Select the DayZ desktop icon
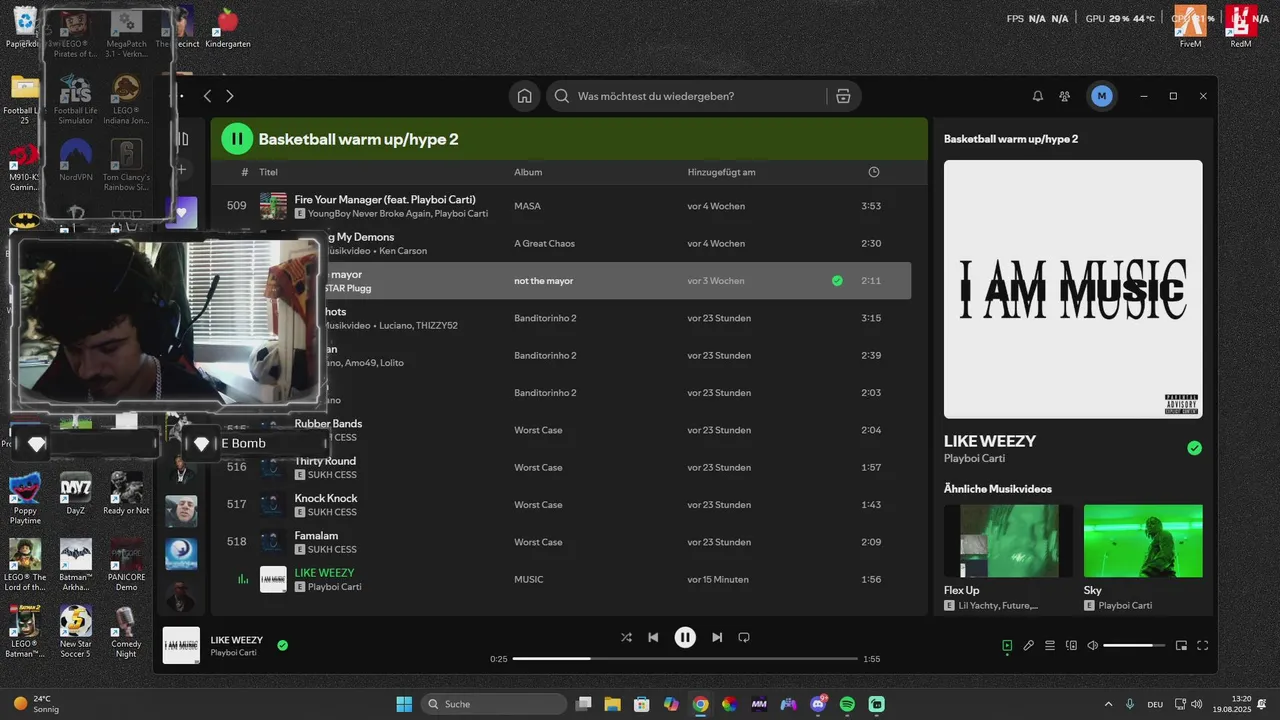The height and width of the screenshot is (720, 1280). pyautogui.click(x=76, y=494)
